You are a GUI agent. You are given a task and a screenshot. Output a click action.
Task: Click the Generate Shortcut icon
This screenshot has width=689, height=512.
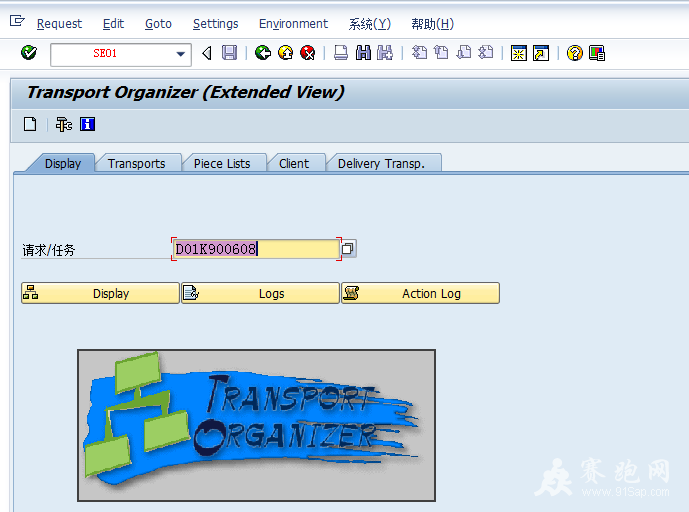coord(541,53)
